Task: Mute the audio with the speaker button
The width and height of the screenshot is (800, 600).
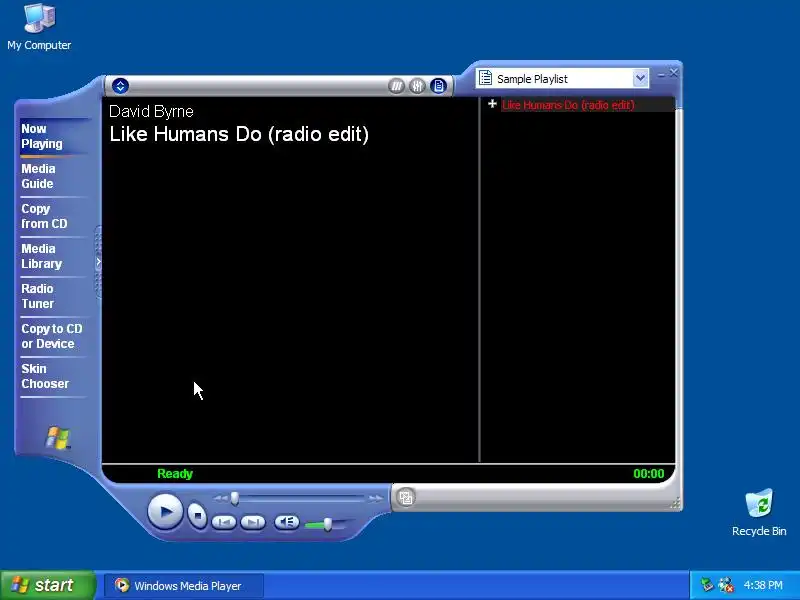Action: click(287, 522)
